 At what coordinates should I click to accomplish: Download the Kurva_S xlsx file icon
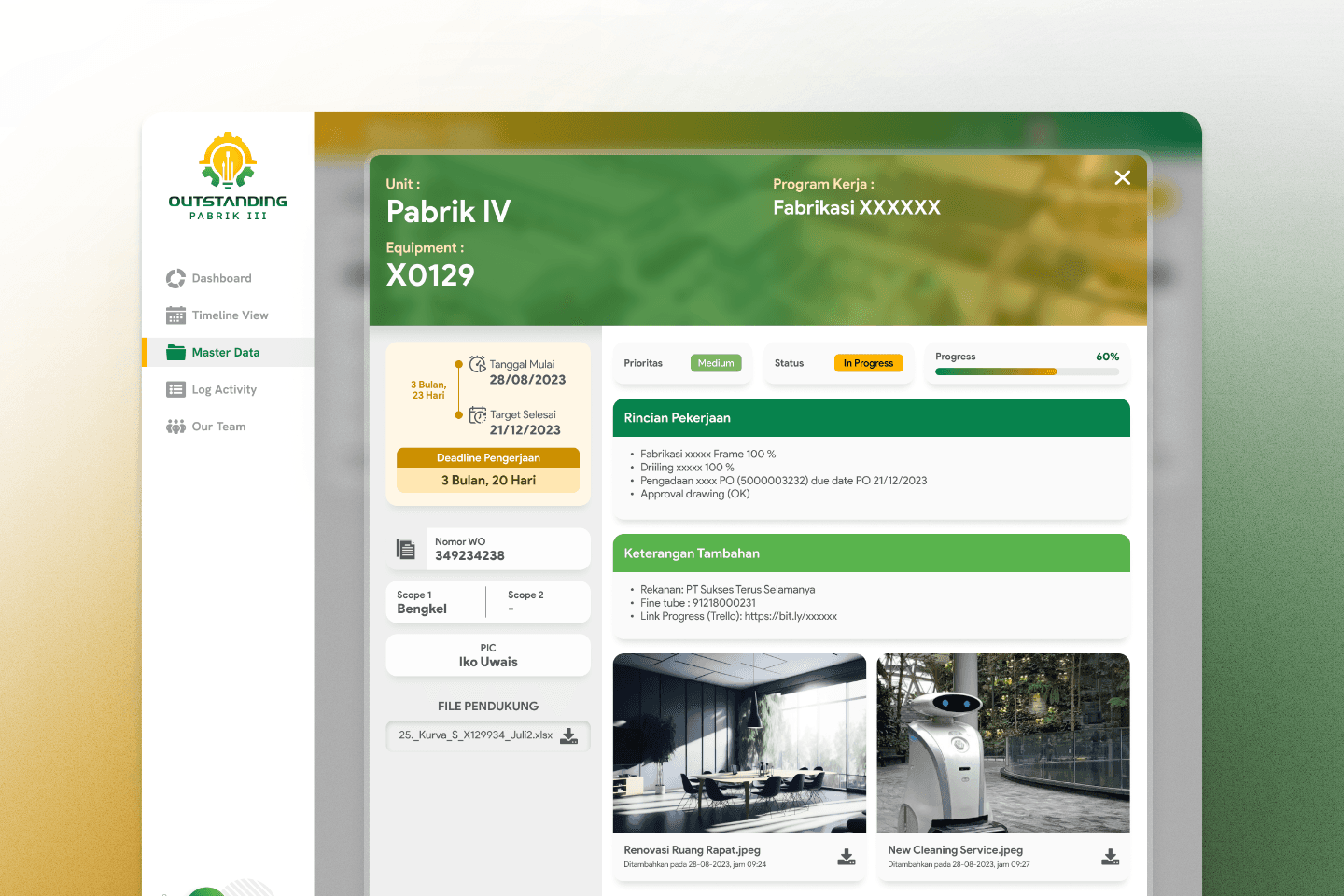coord(568,735)
